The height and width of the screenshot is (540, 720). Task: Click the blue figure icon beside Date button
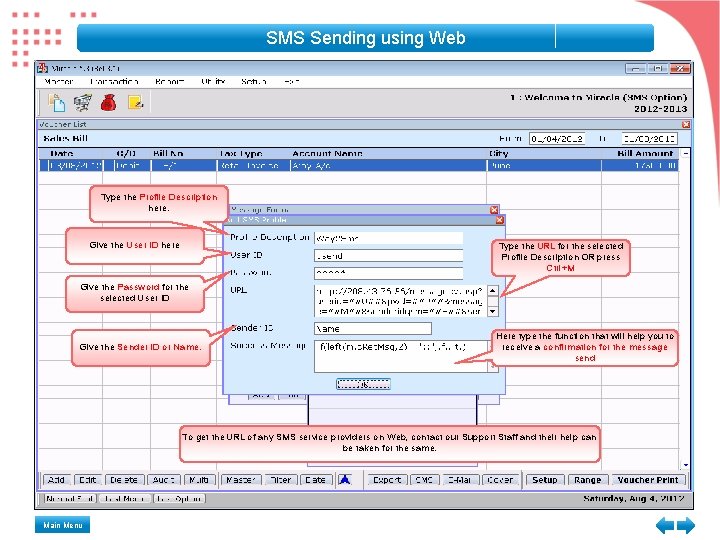coord(345,480)
